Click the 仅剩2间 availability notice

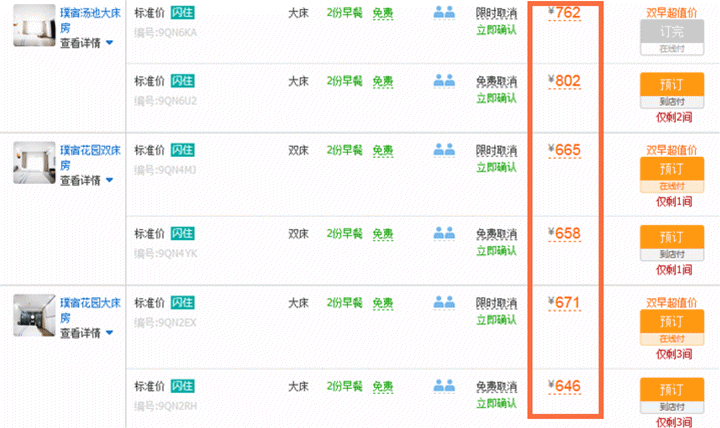(x=674, y=117)
